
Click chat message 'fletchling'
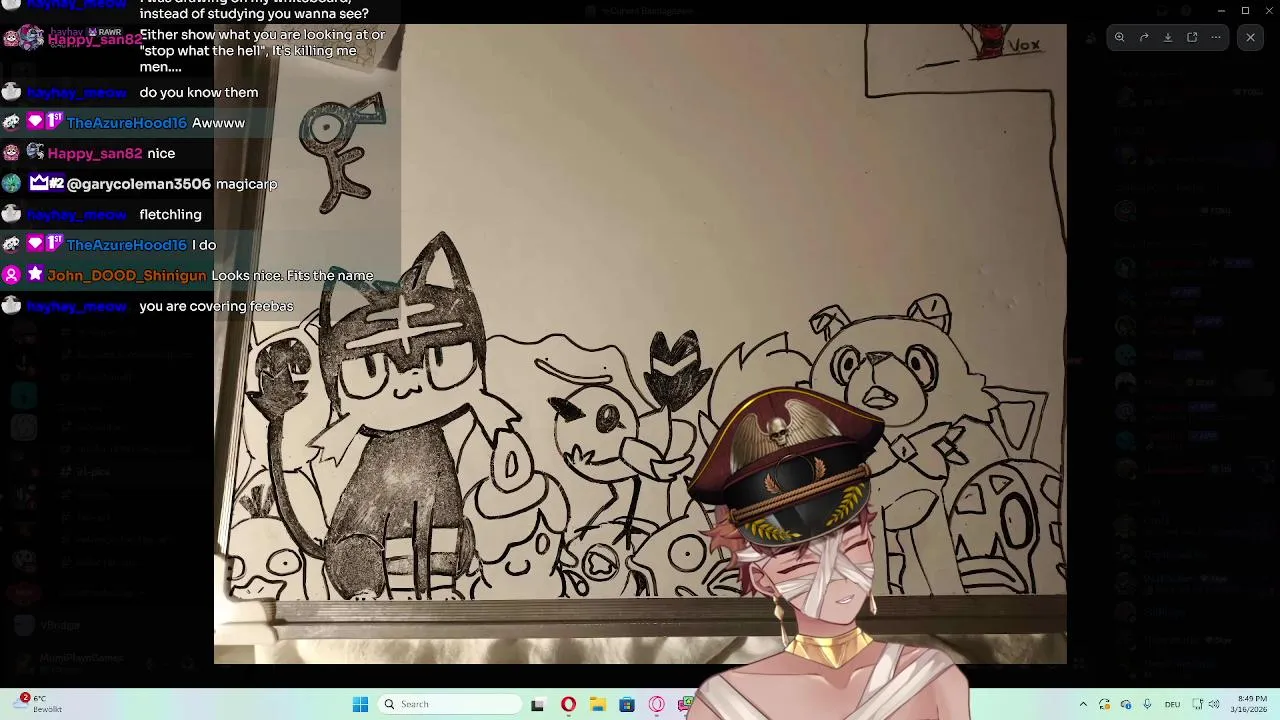(170, 215)
